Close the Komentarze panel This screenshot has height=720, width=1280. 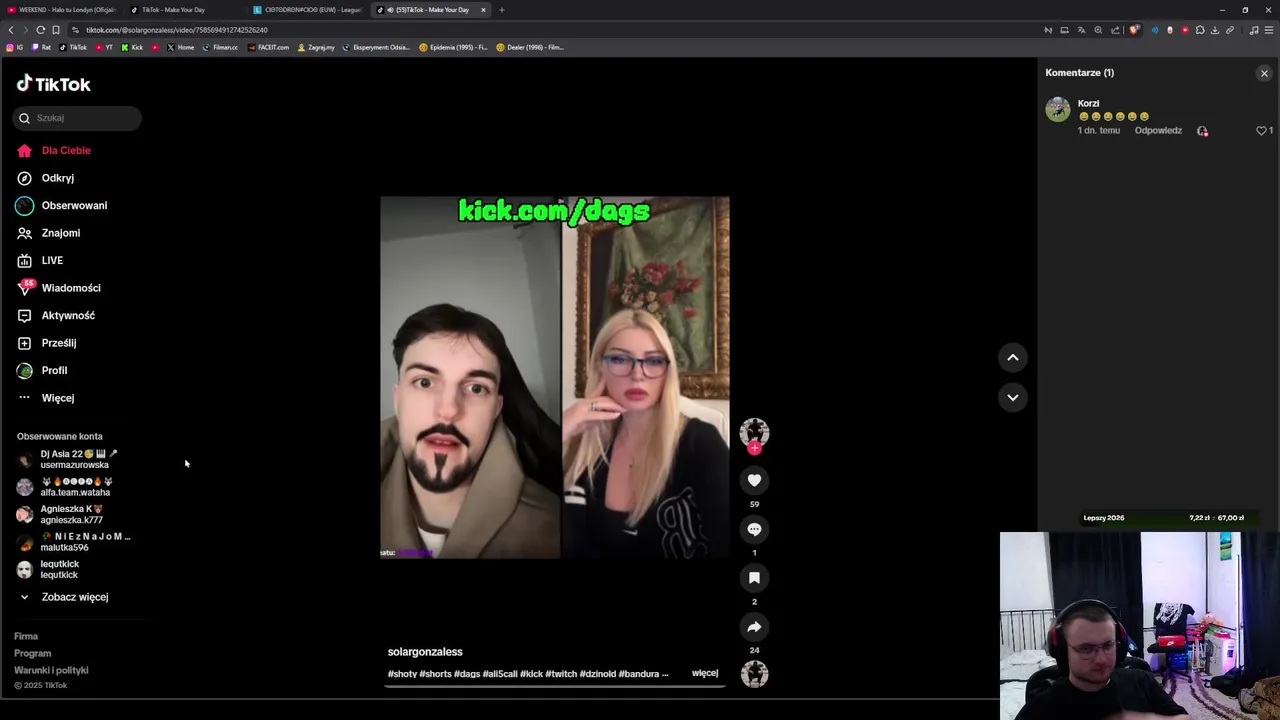point(1264,73)
